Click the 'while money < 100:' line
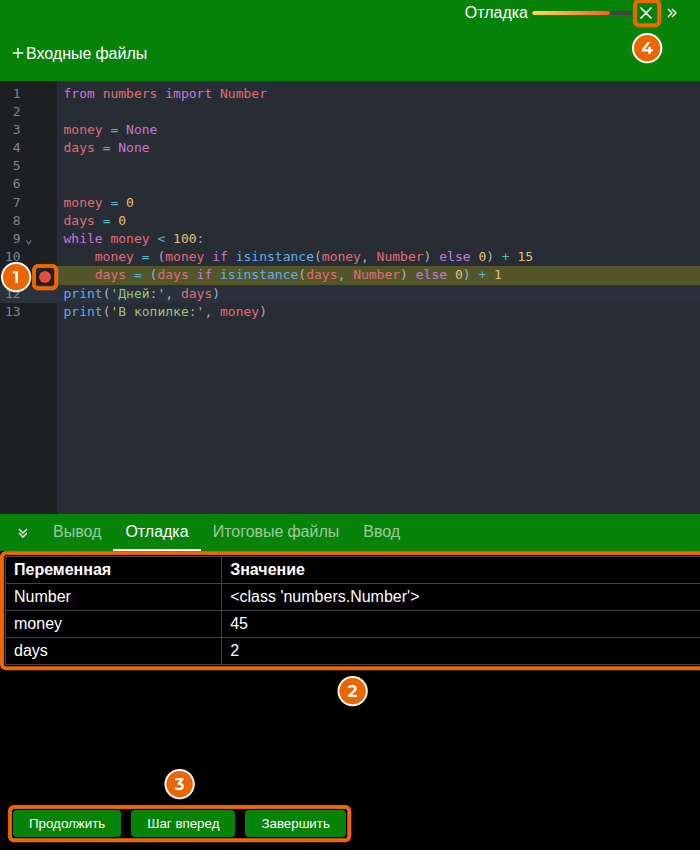 [133, 239]
